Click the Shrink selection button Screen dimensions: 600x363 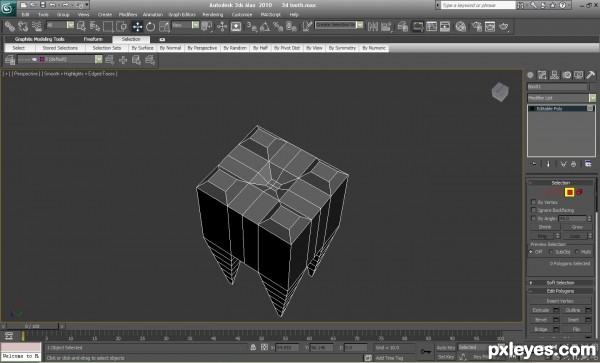[545, 227]
